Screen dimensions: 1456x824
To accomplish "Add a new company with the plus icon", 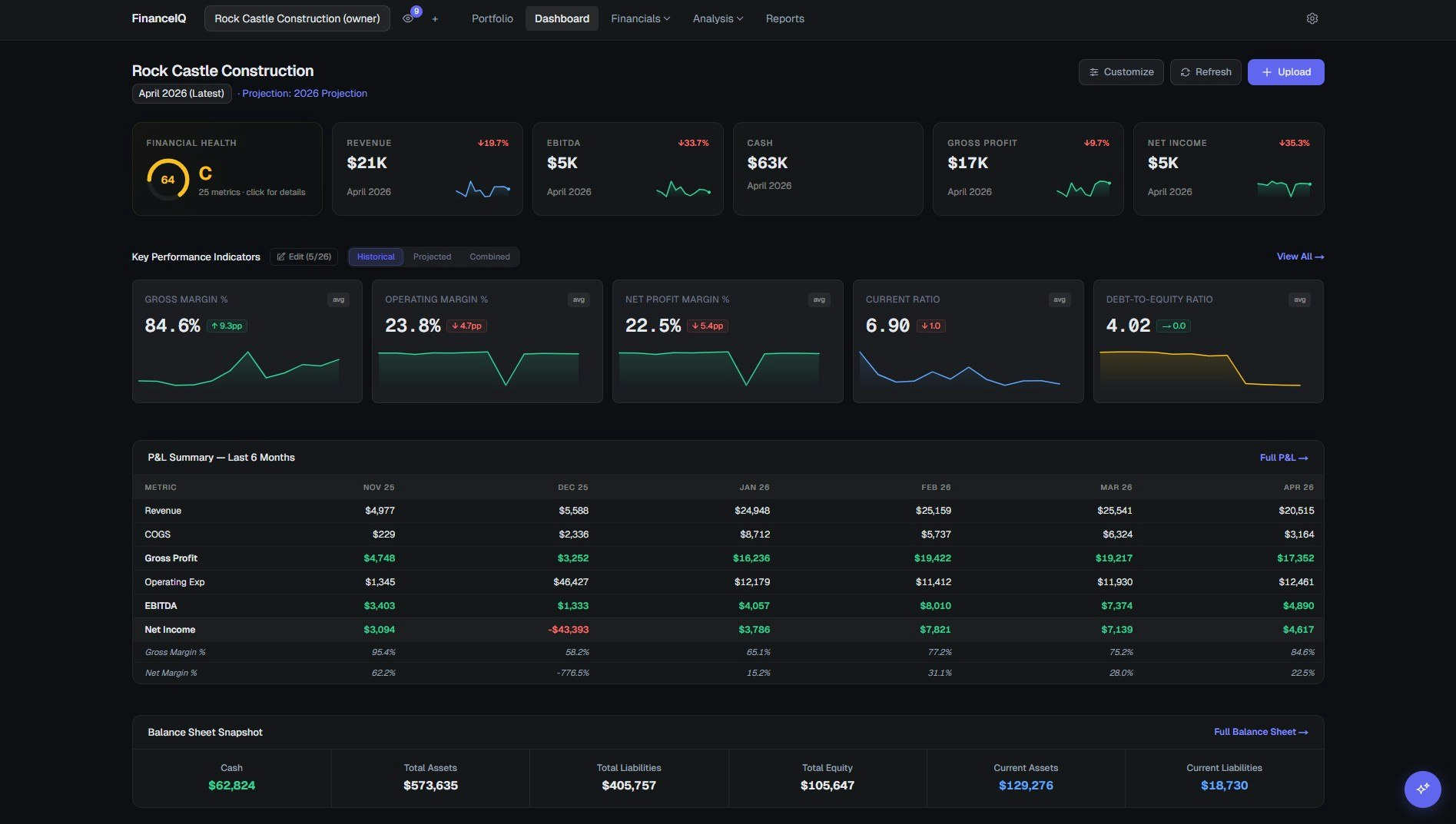I will click(x=435, y=18).
